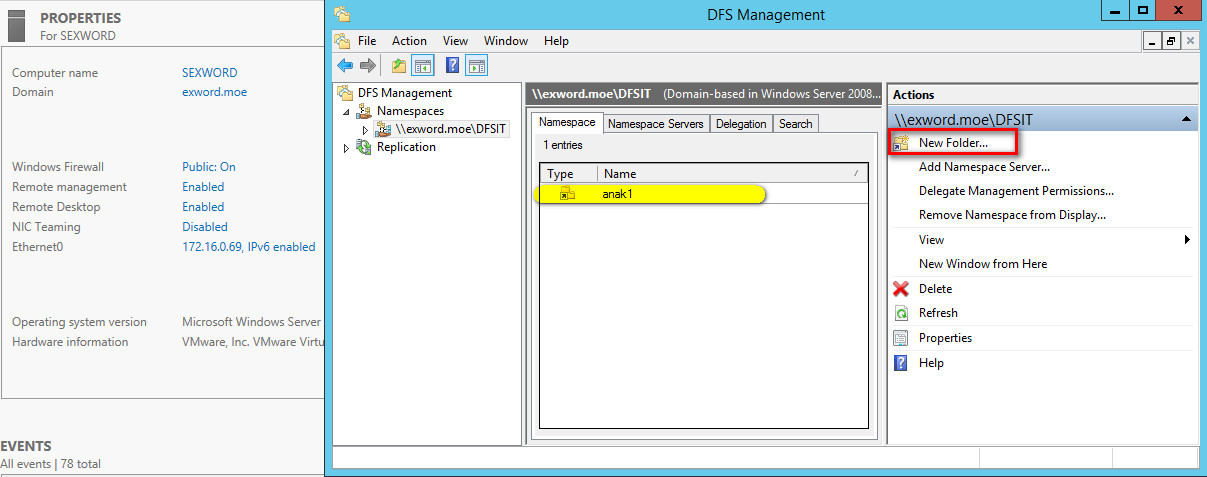Click New Window from Here action
Screen dimensions: 1207x477
click(x=983, y=264)
